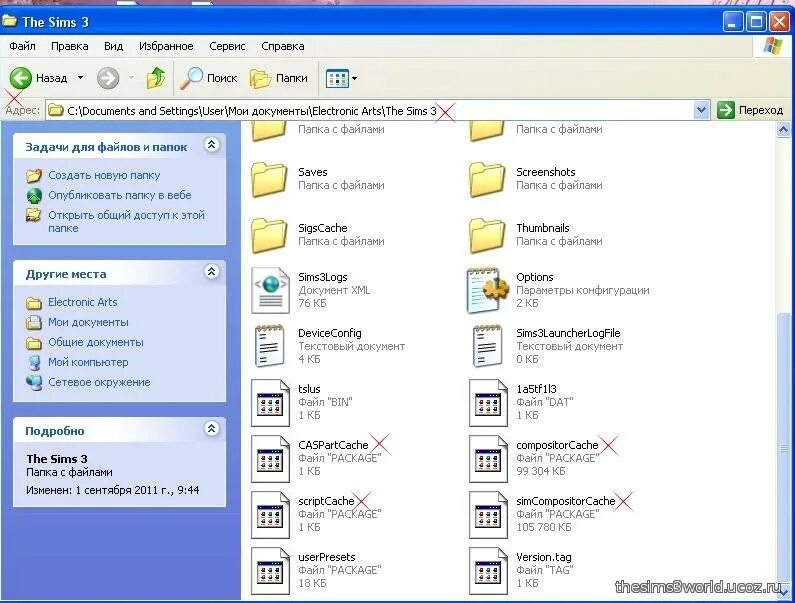Click the 'scriptCache' file name

pos(326,501)
